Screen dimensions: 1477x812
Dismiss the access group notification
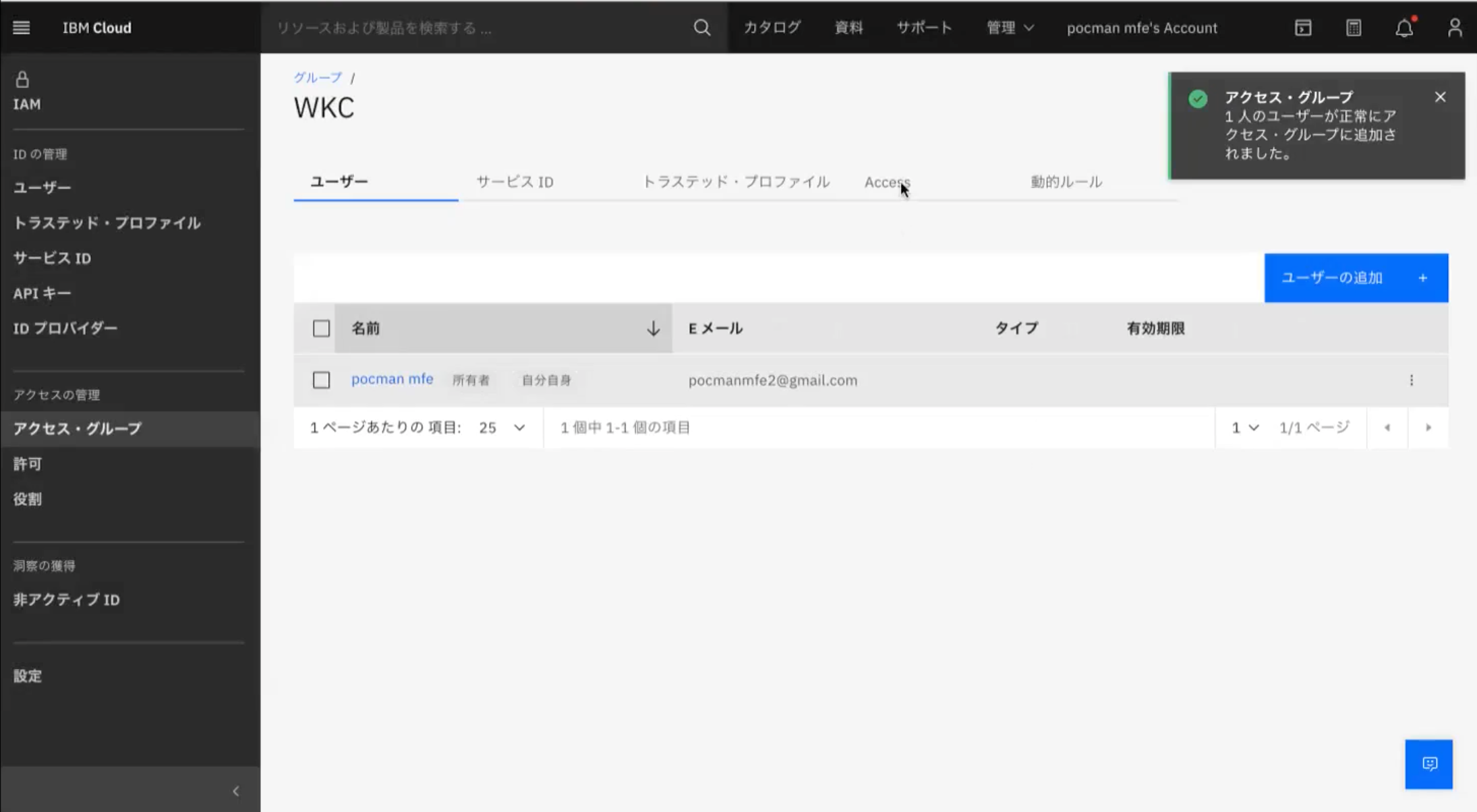pyautogui.click(x=1440, y=97)
